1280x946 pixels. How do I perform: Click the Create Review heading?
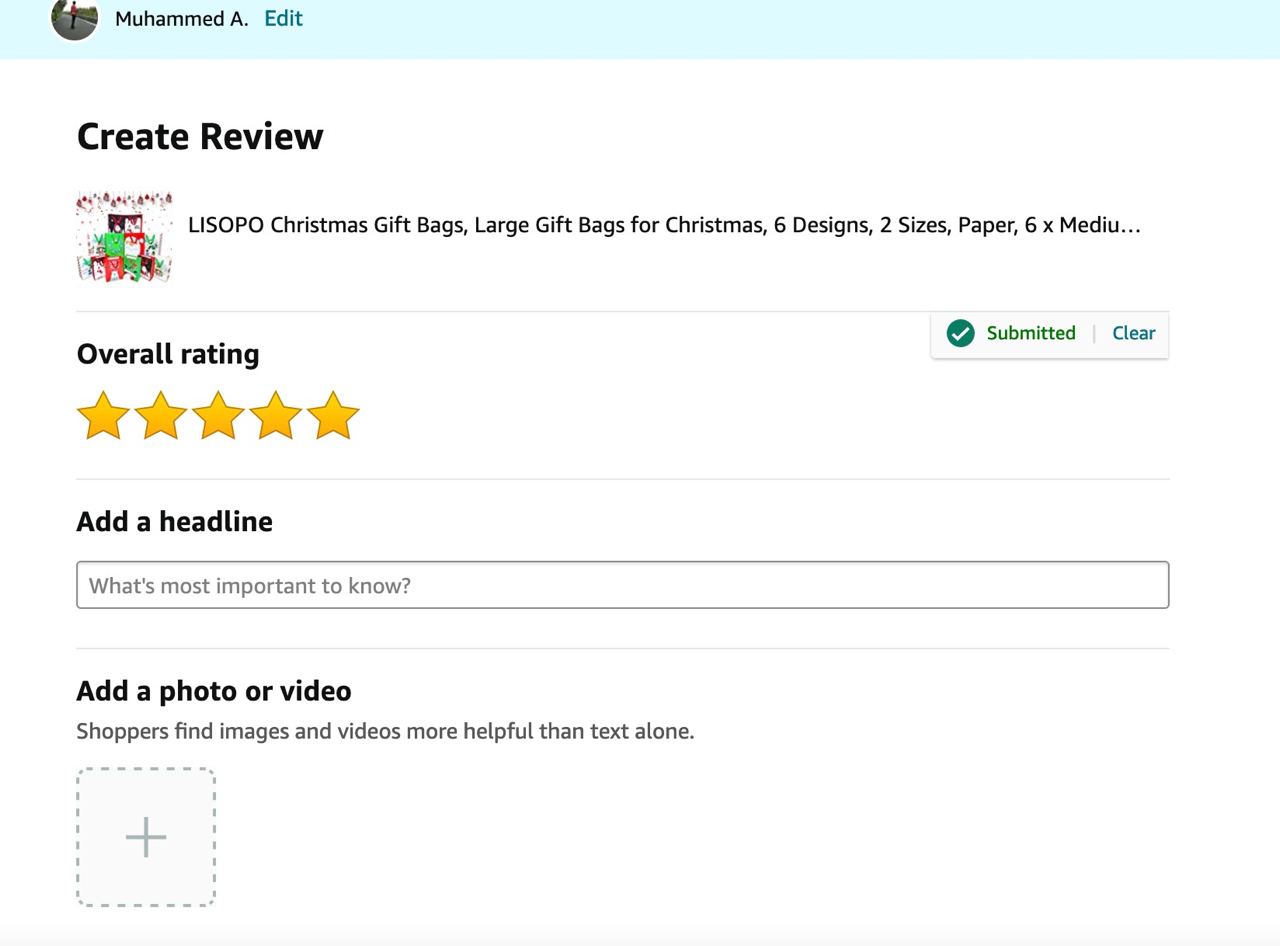[x=200, y=136]
